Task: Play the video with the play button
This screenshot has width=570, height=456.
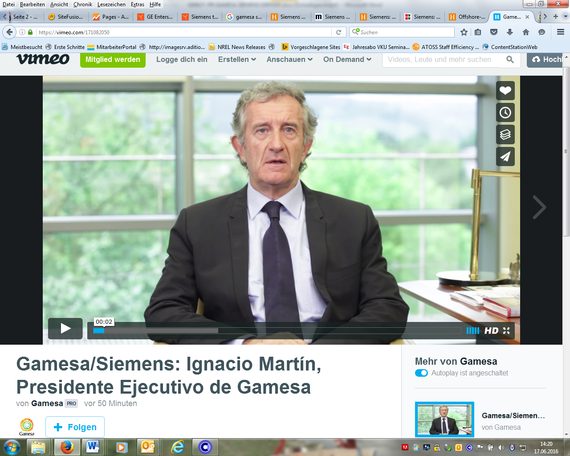Action: (x=65, y=328)
